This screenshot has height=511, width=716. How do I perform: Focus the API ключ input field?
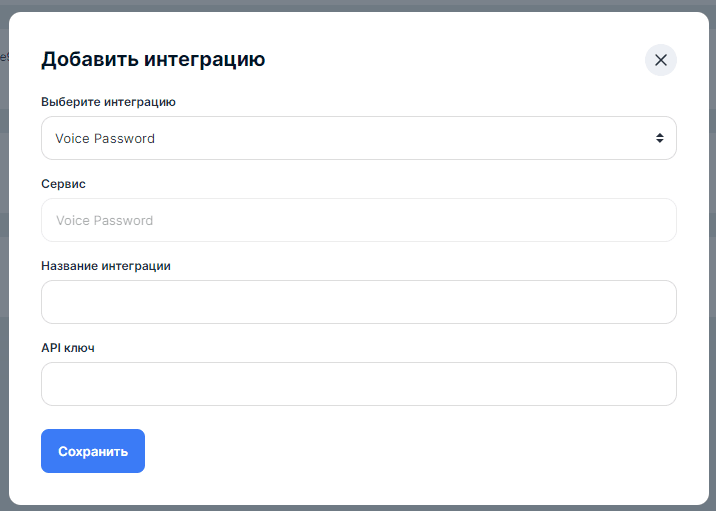coord(358,384)
